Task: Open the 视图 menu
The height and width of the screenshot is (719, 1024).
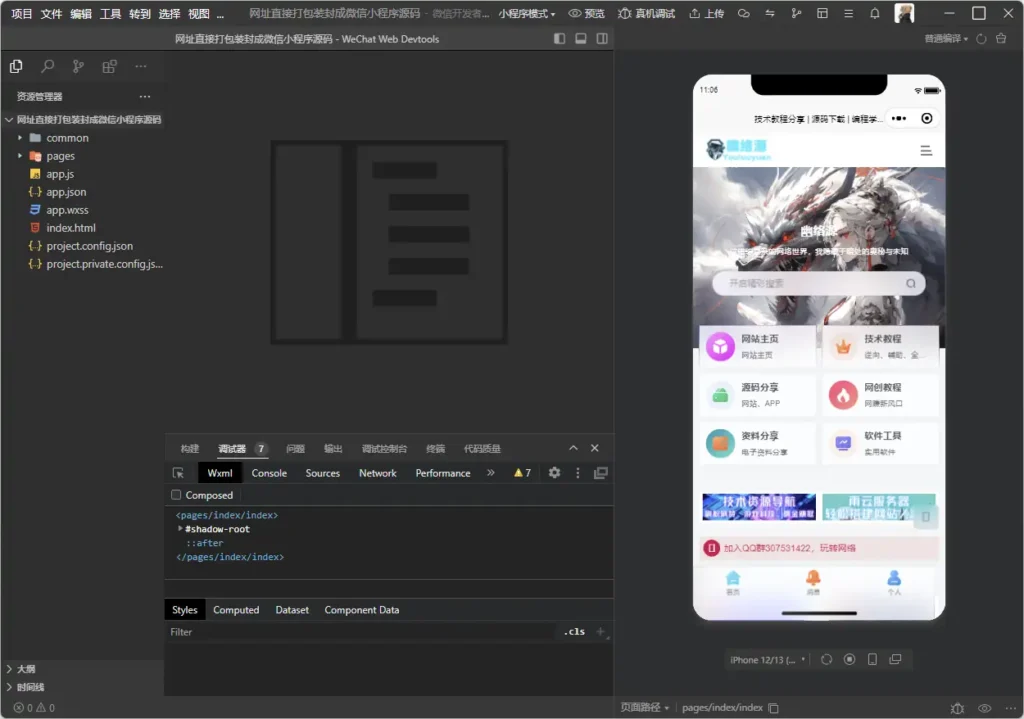Action: [x=199, y=14]
